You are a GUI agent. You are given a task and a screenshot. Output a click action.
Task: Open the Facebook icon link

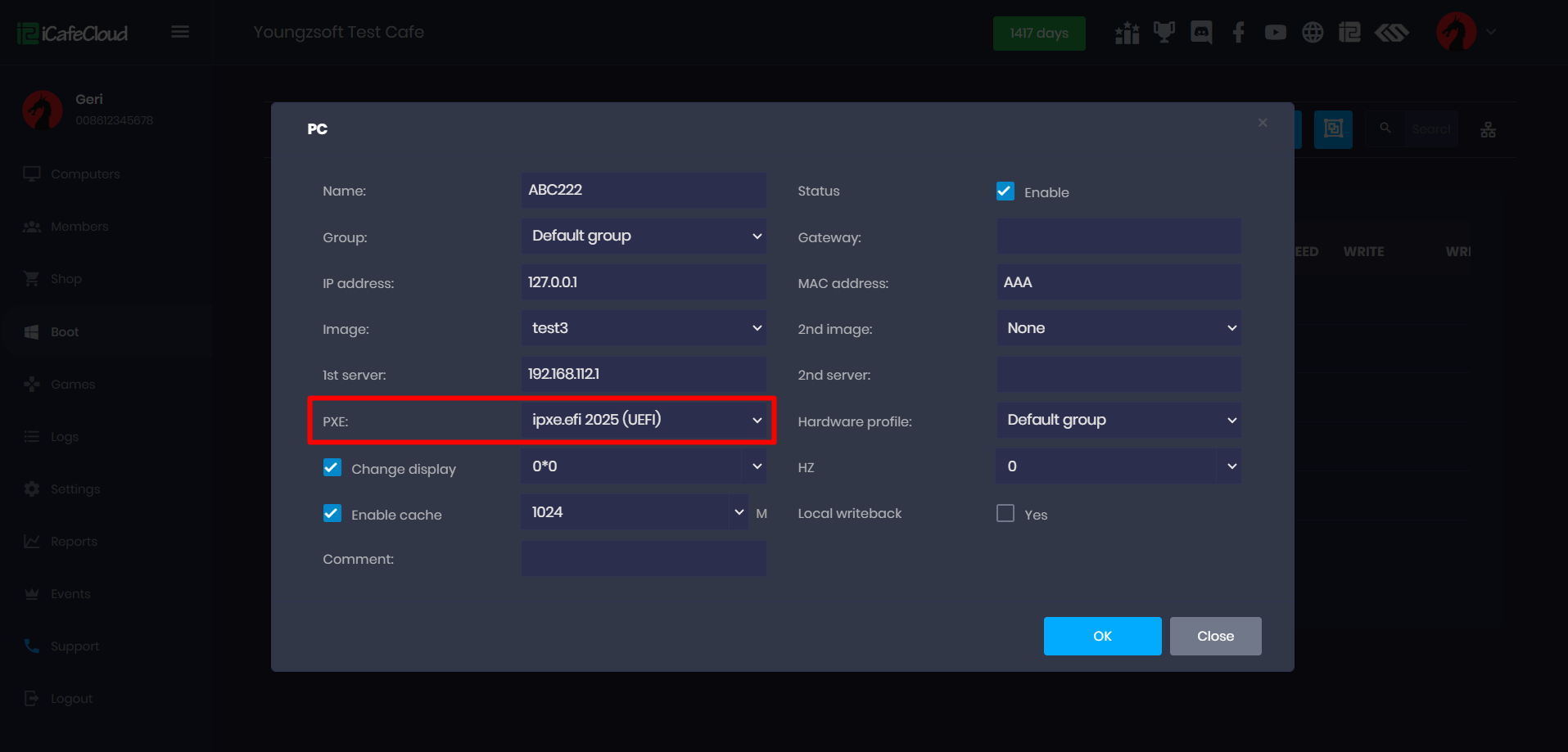[1238, 33]
